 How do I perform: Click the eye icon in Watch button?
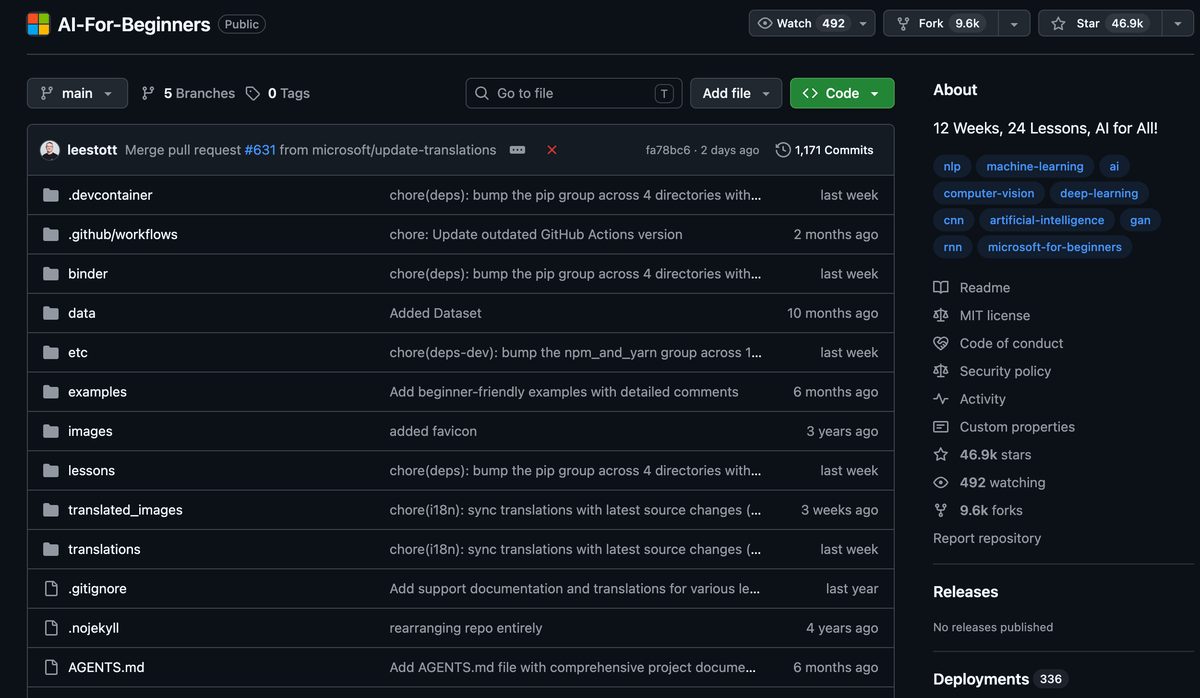[765, 23]
